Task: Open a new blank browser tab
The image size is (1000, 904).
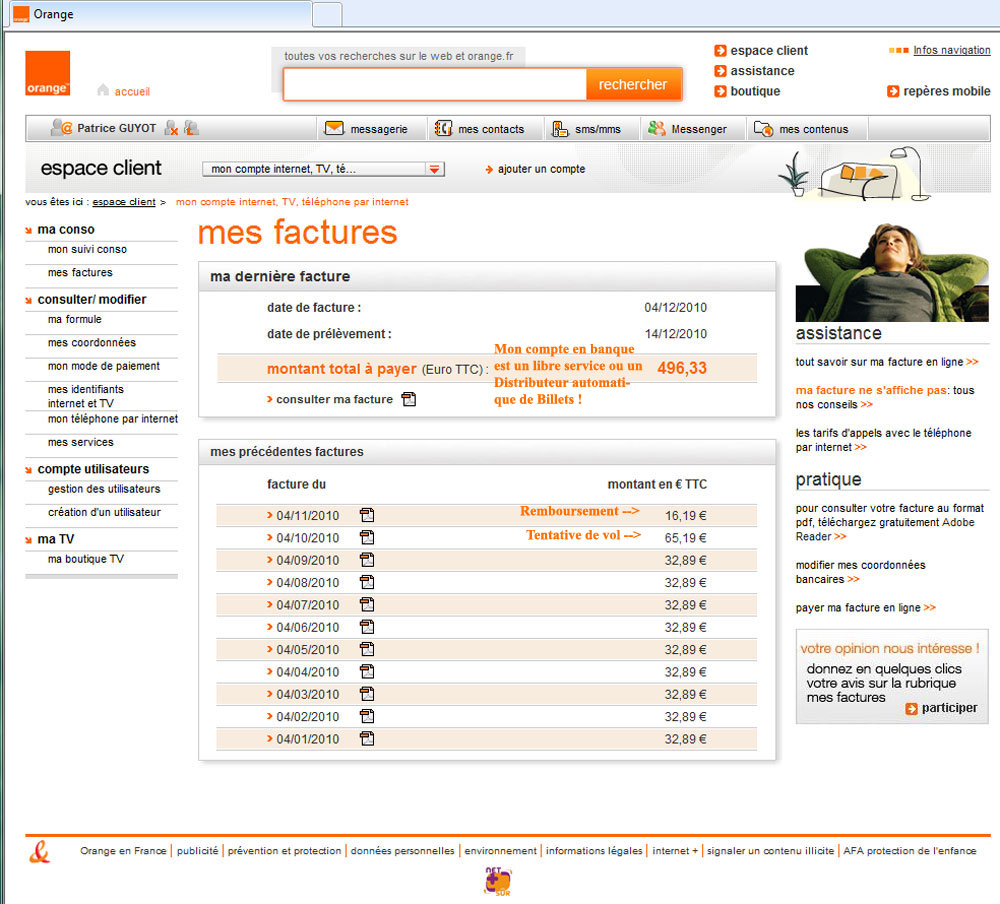Action: 327,15
